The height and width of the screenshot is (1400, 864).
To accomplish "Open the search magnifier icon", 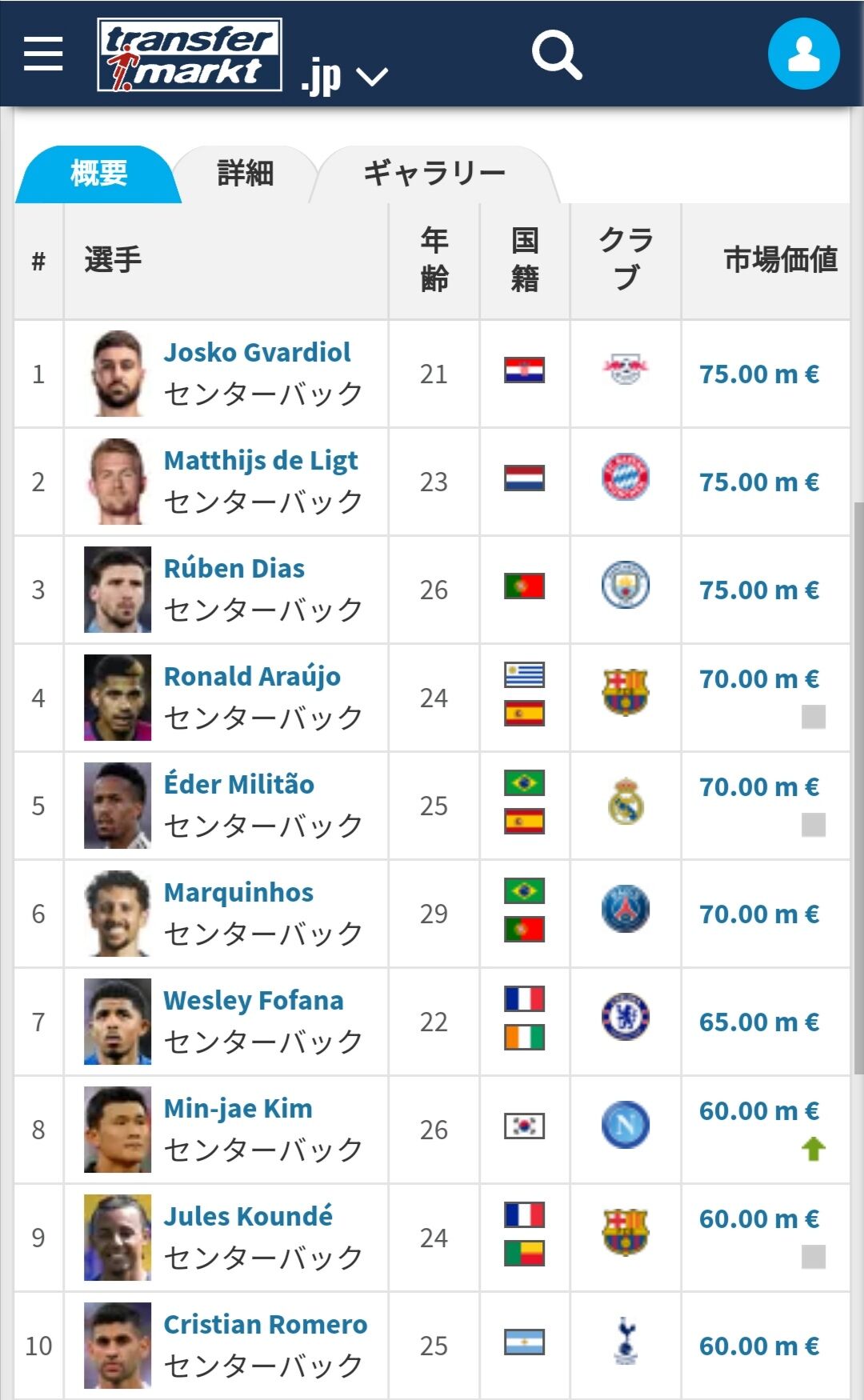I will pos(557,55).
